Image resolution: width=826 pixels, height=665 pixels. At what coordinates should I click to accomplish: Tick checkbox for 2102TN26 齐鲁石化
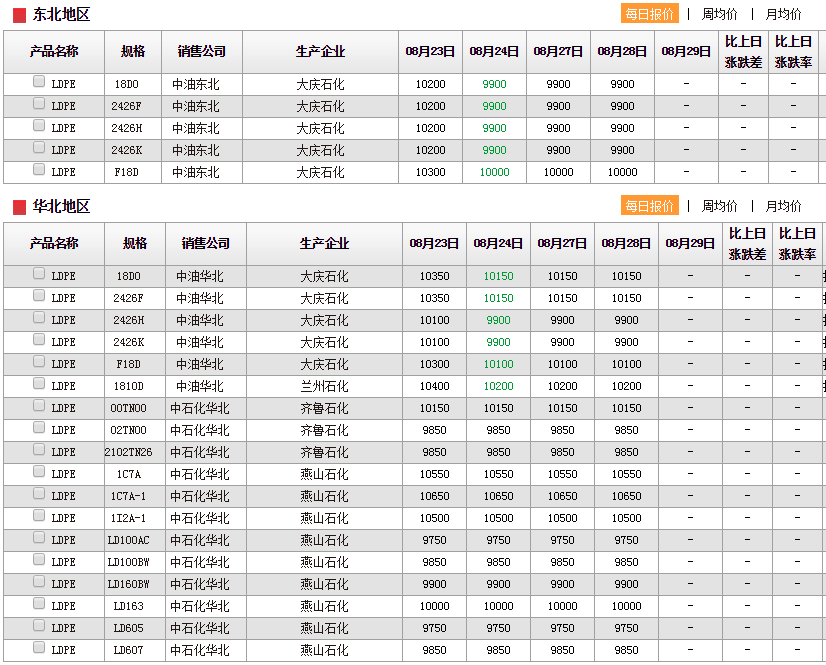coord(38,449)
